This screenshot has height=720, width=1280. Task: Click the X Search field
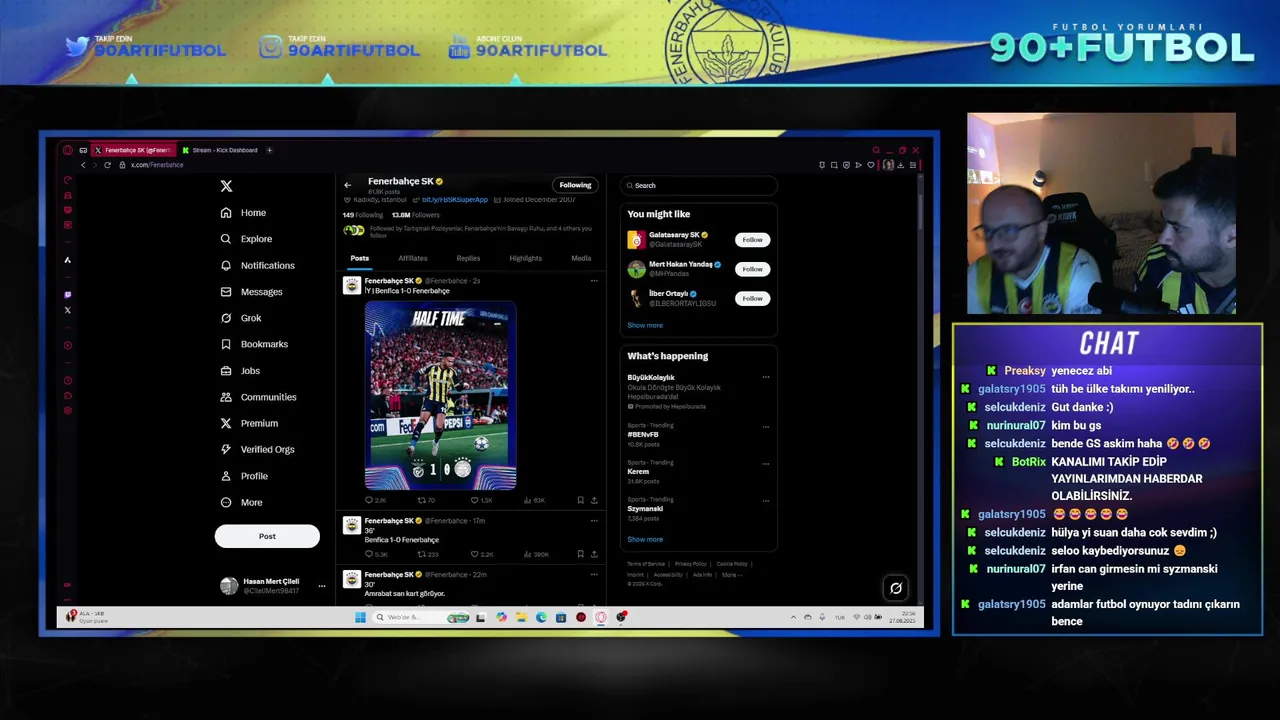coord(698,185)
